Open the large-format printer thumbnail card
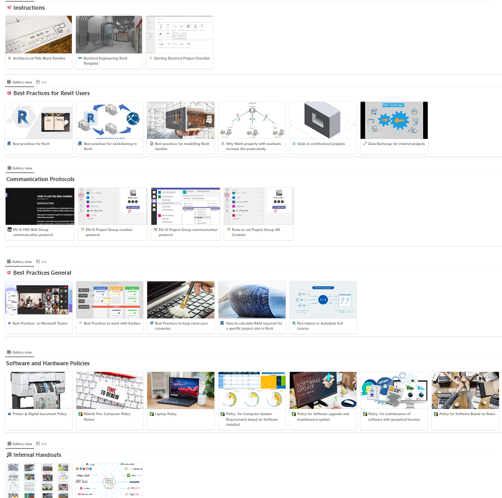This screenshot has height=498, width=502. pyautogui.click(x=39, y=401)
